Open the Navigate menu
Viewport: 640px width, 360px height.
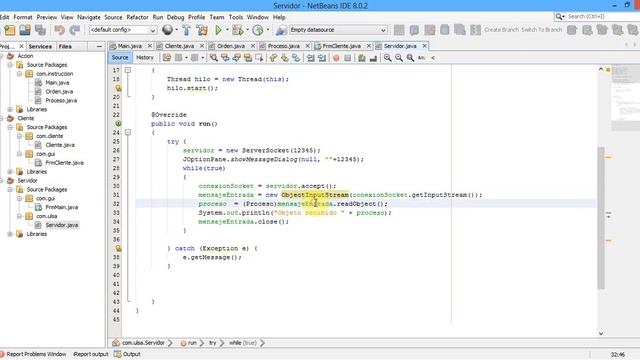[89, 17]
